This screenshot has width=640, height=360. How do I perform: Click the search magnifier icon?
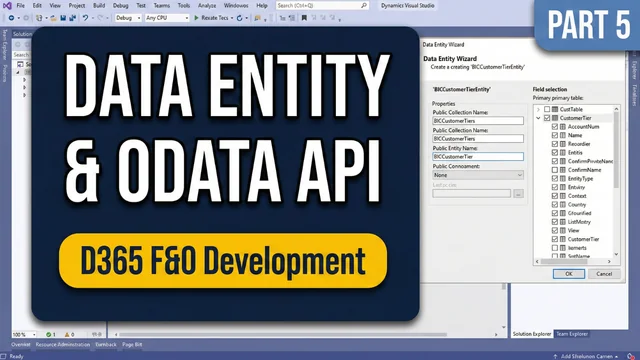point(364,6)
